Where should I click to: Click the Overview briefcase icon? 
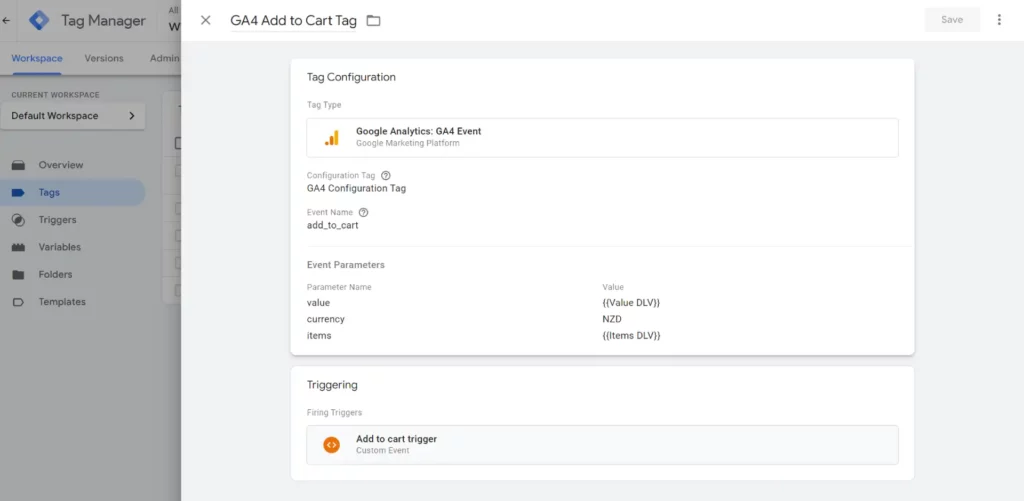pos(18,165)
